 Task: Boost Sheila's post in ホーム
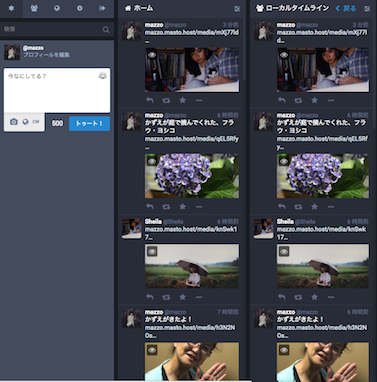pyautogui.click(x=166, y=297)
